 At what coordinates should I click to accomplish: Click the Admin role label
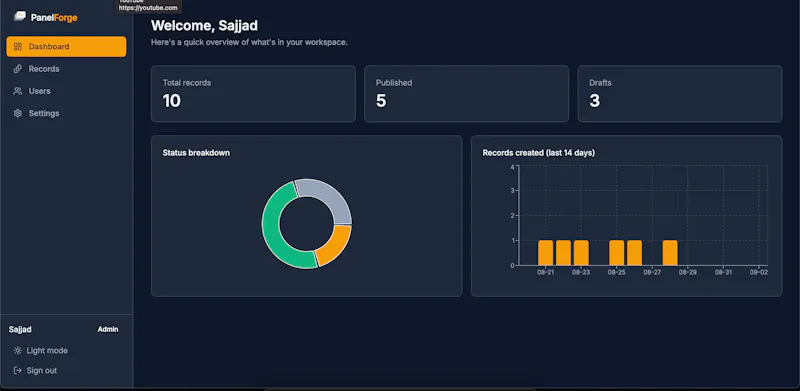[108, 329]
